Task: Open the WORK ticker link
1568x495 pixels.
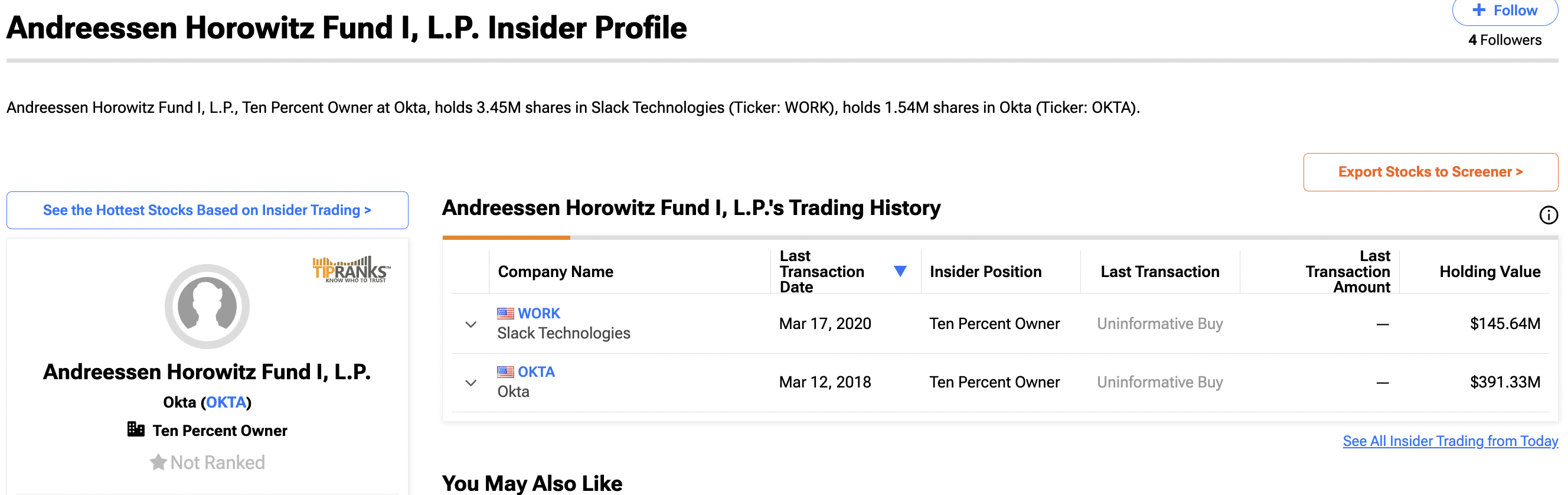Action: pos(538,314)
